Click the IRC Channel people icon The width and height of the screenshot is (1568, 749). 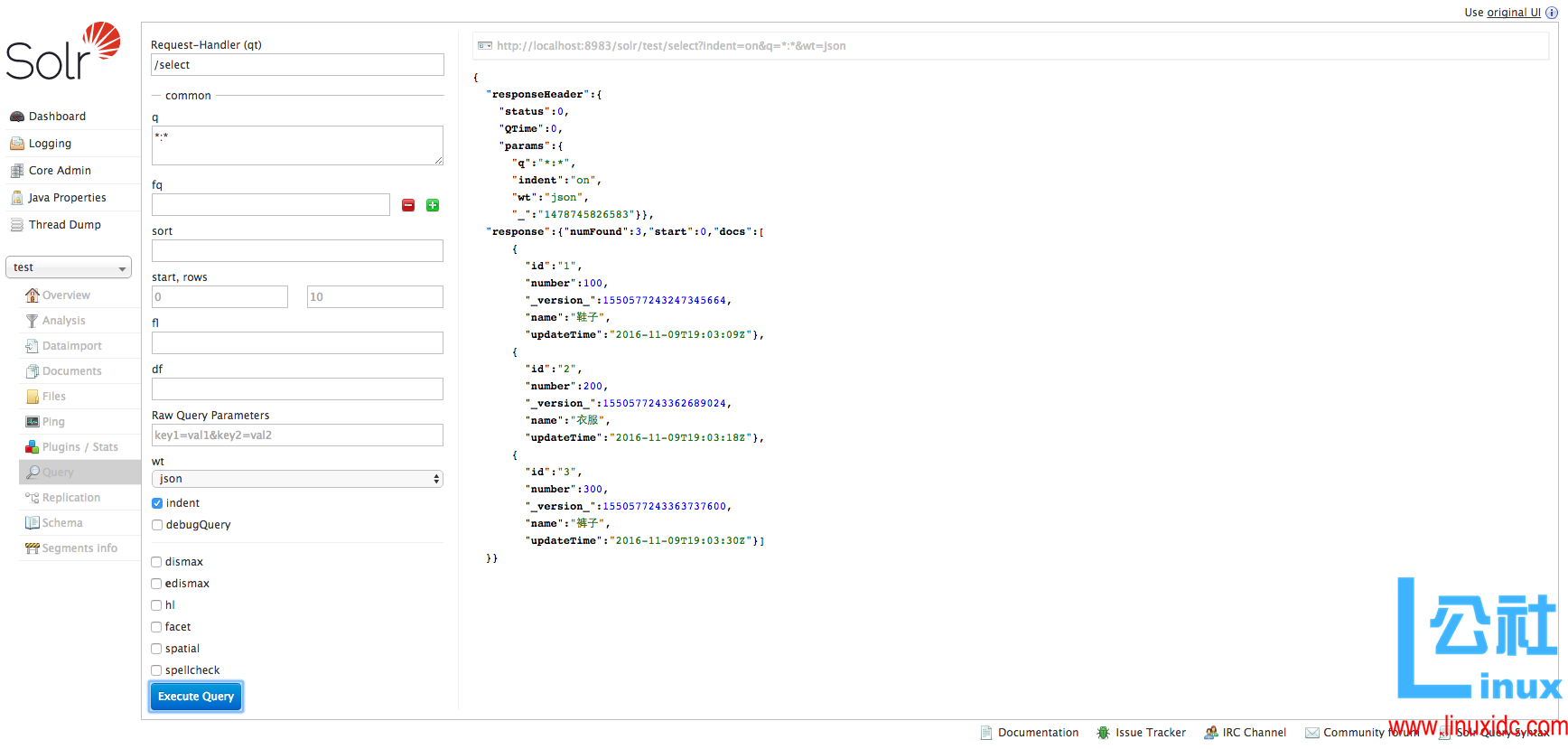(x=1211, y=733)
